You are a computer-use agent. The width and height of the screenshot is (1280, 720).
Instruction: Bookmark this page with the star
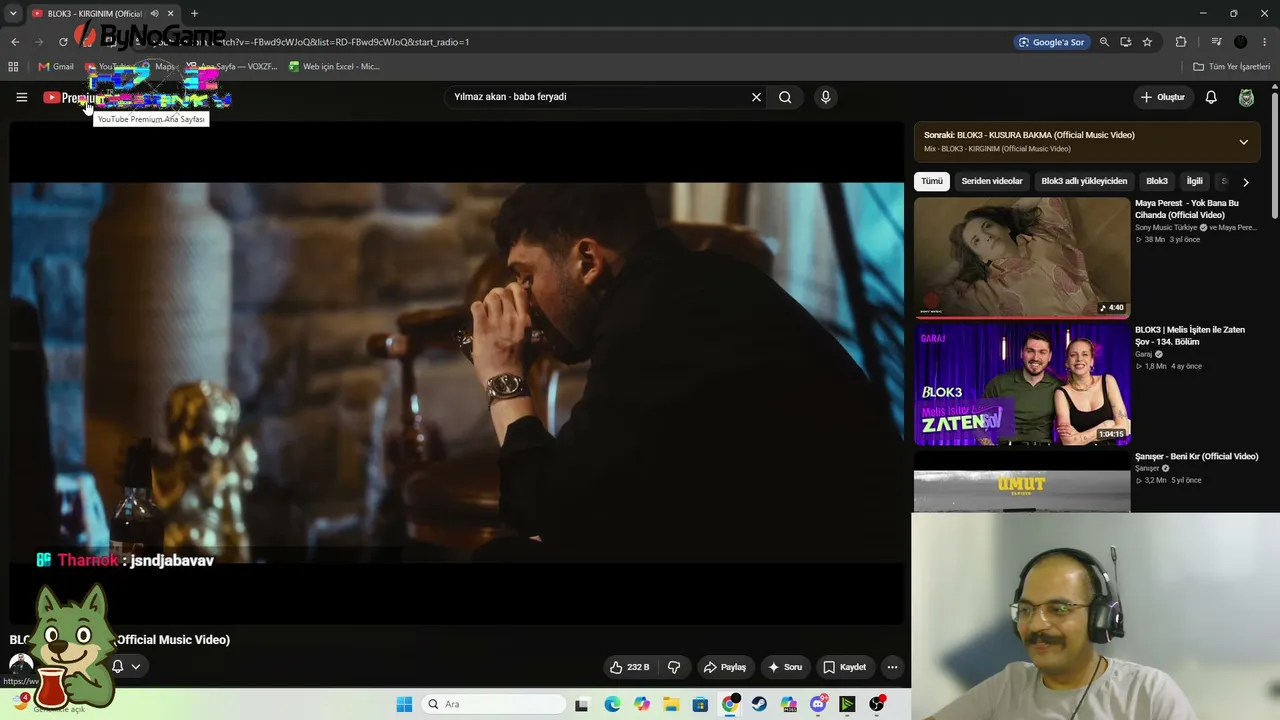point(1147,42)
